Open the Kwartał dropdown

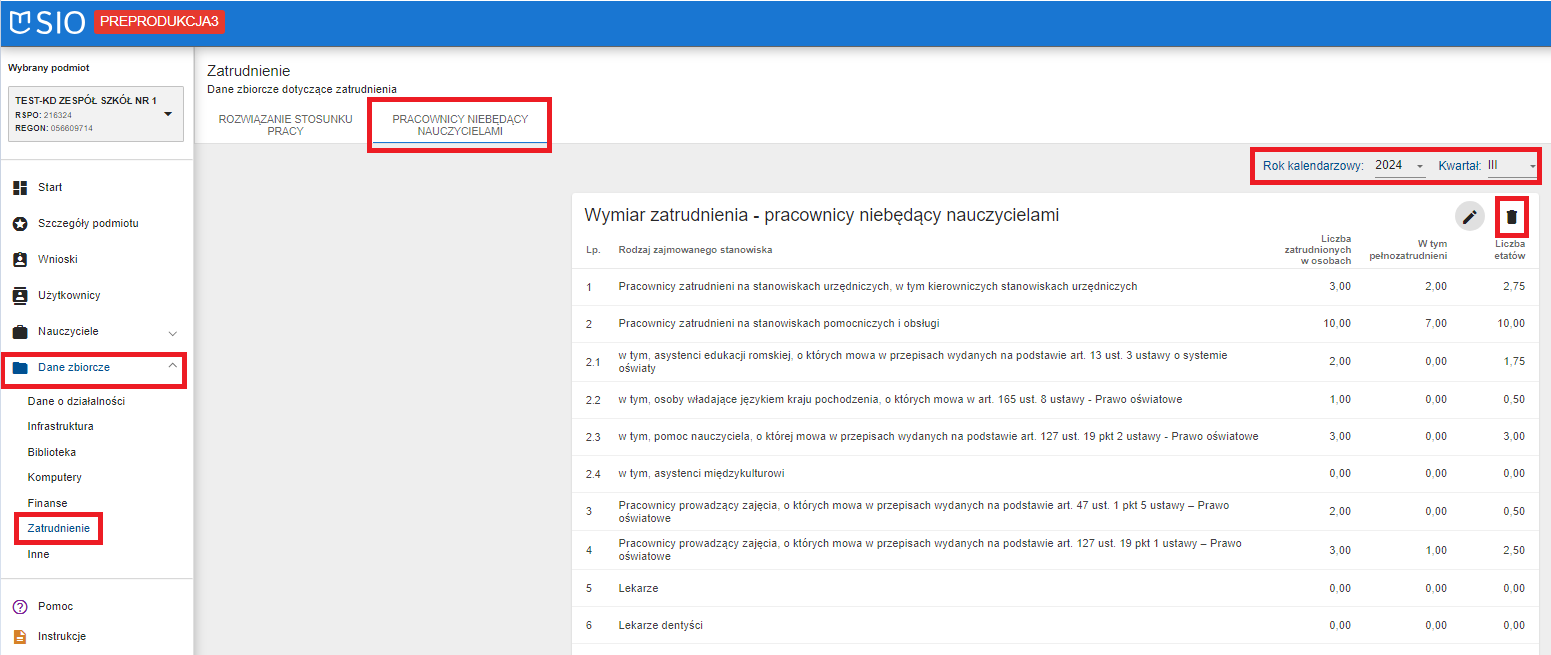pos(1511,166)
